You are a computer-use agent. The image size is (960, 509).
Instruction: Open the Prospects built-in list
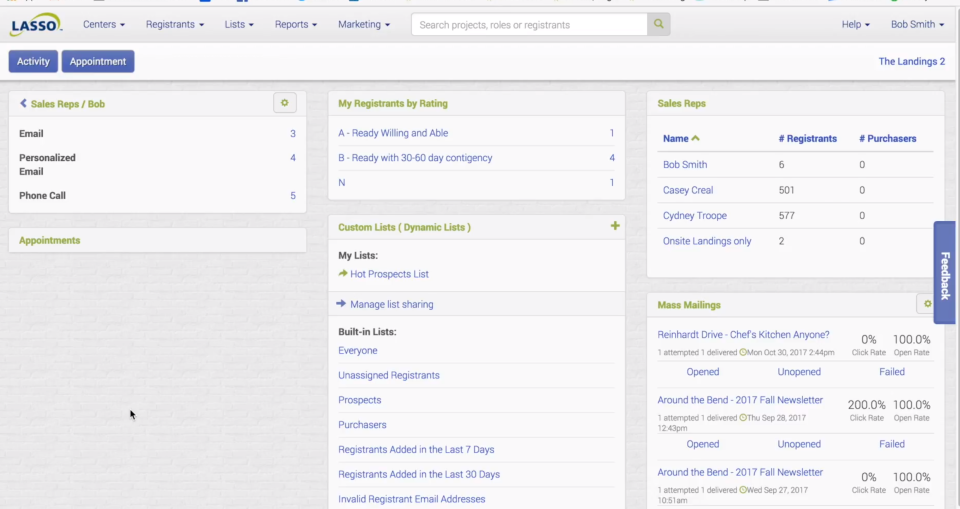point(359,400)
